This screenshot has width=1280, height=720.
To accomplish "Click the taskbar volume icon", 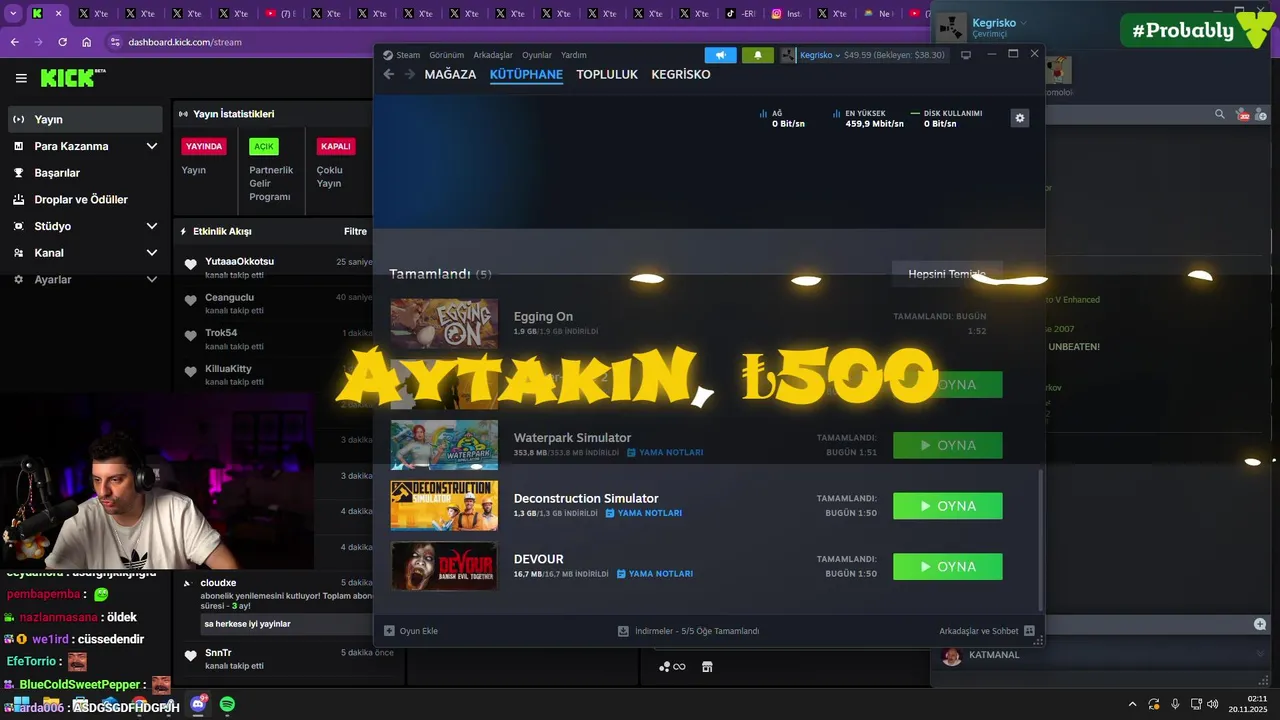I will 1213,704.
